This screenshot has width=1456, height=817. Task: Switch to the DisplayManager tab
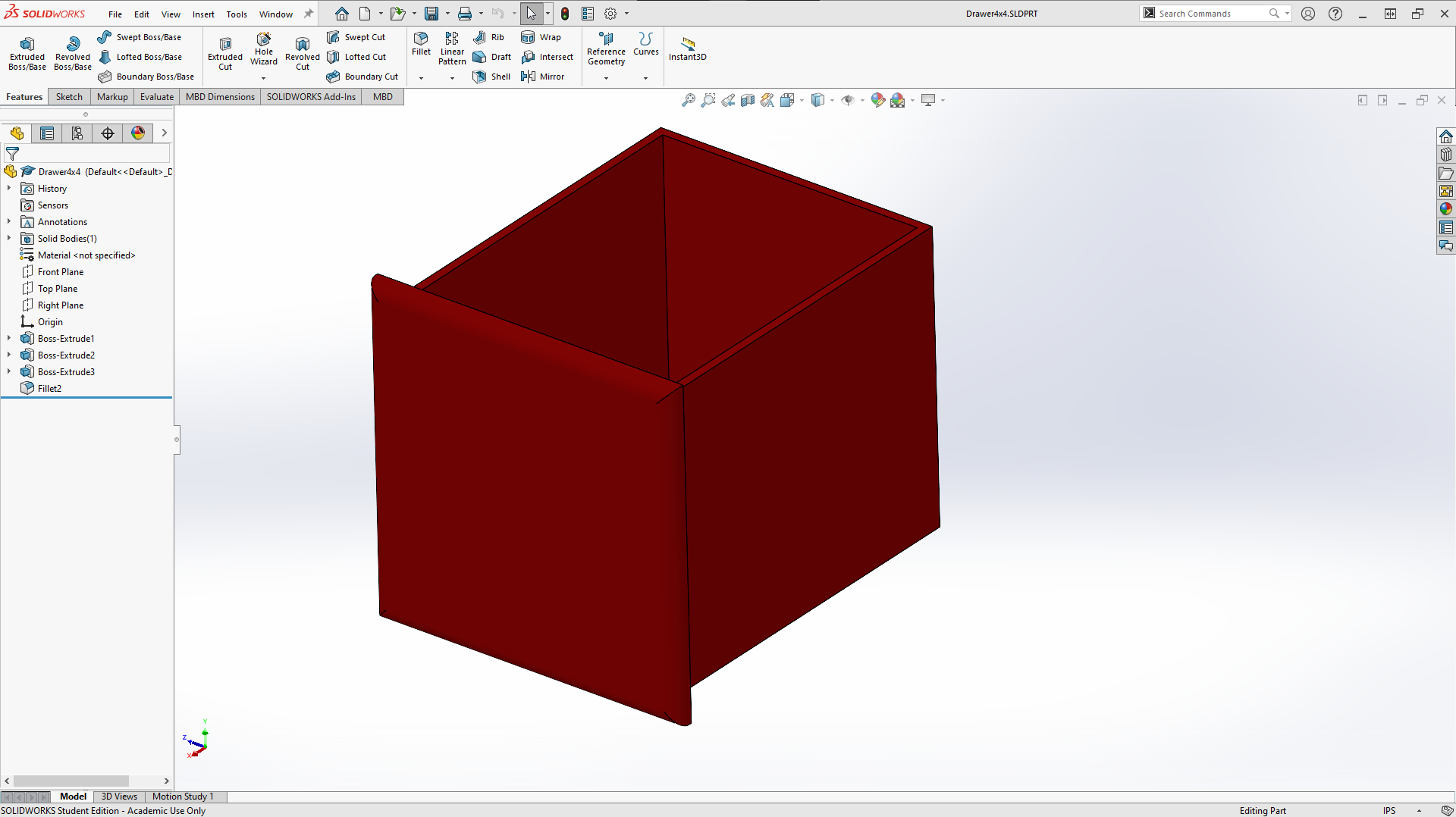click(x=137, y=133)
